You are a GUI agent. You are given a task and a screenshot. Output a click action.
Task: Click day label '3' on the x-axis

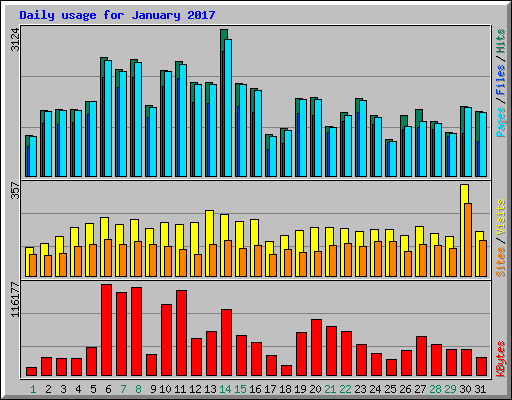(x=63, y=389)
